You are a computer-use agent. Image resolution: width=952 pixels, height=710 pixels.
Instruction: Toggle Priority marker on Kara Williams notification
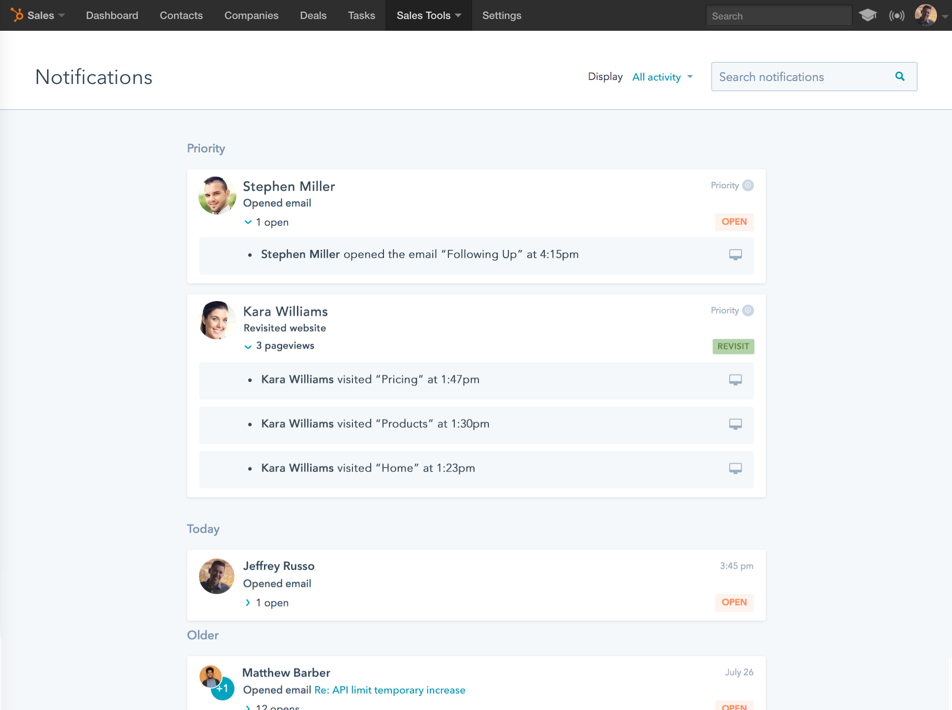click(748, 310)
